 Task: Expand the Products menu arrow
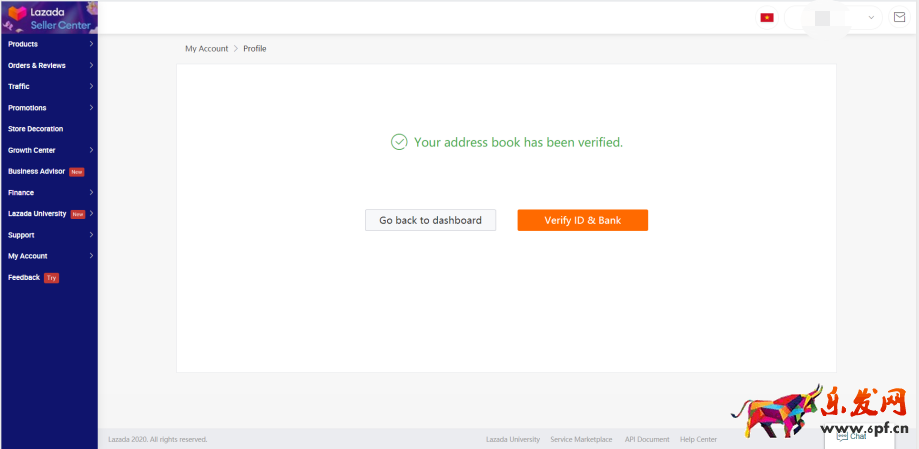point(91,44)
